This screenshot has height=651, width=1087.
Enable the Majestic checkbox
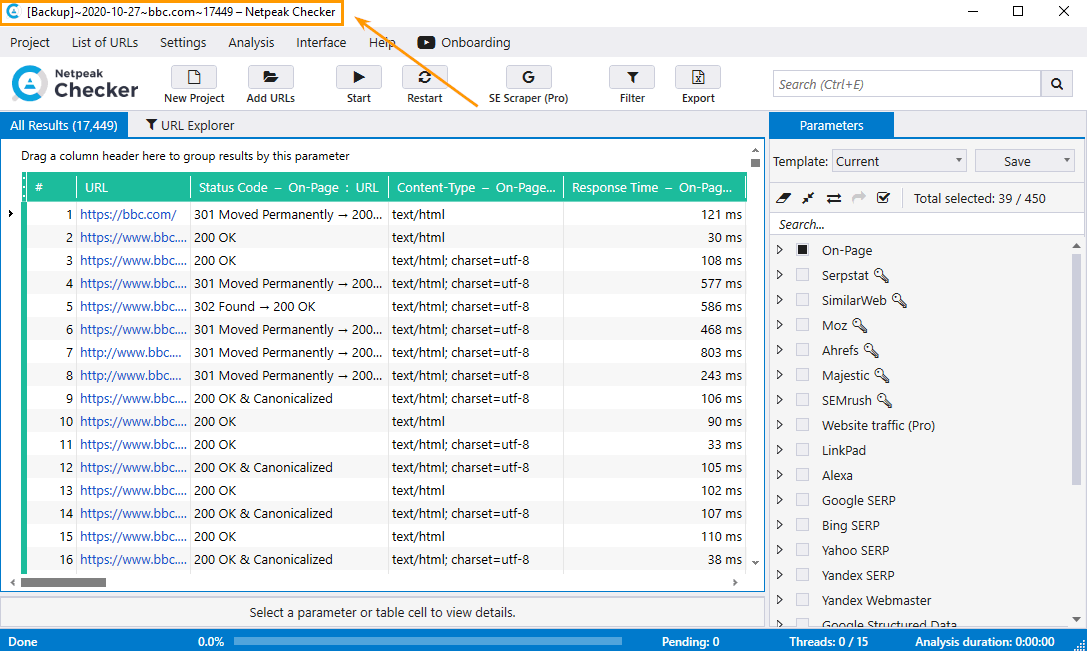(x=803, y=374)
